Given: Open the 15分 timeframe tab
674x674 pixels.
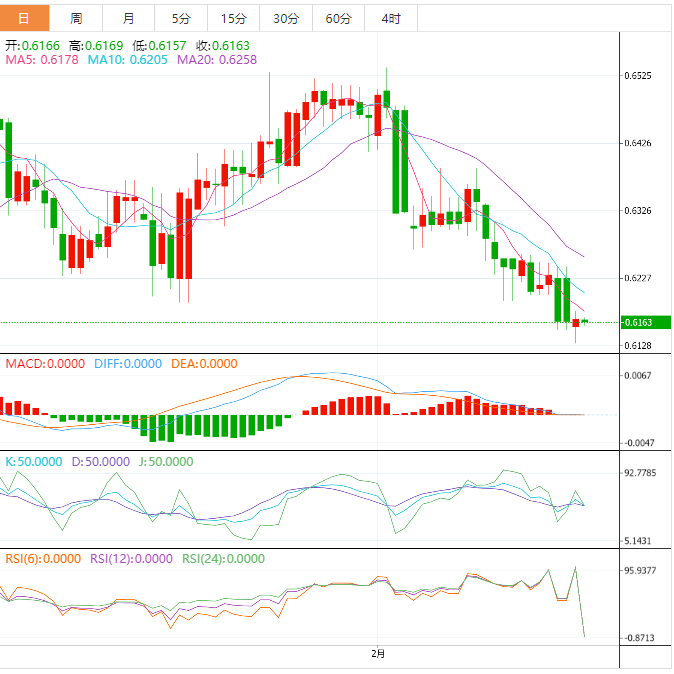Looking at the screenshot, I should pos(233,18).
